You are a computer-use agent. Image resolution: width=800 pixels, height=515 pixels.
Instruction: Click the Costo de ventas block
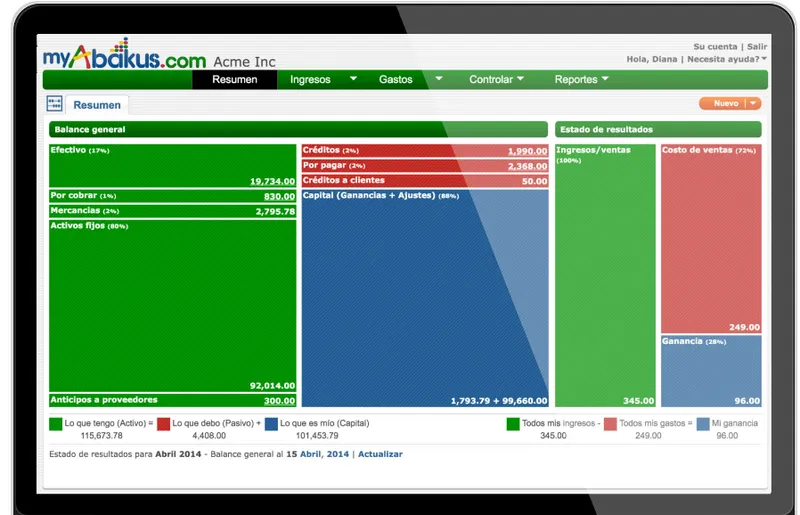point(711,239)
